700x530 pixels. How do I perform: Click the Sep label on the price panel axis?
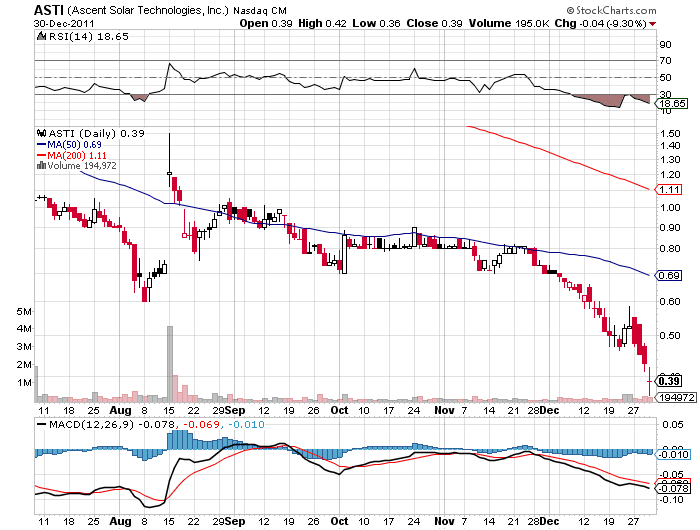(235, 410)
